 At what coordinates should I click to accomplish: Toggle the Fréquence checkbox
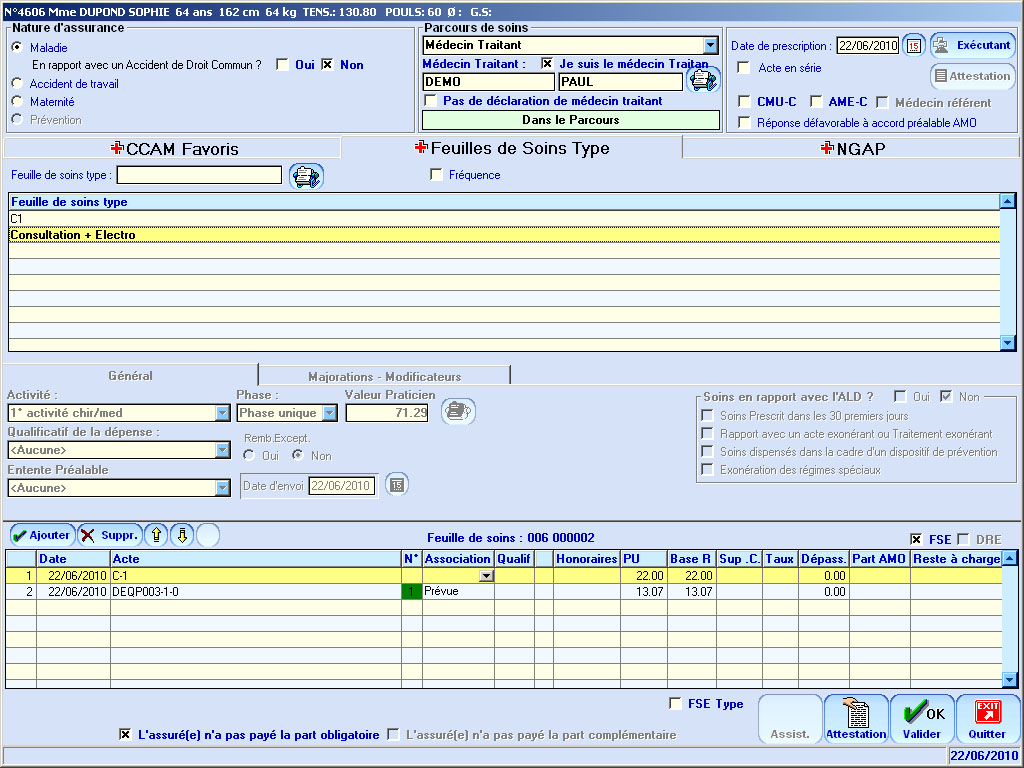pos(436,175)
